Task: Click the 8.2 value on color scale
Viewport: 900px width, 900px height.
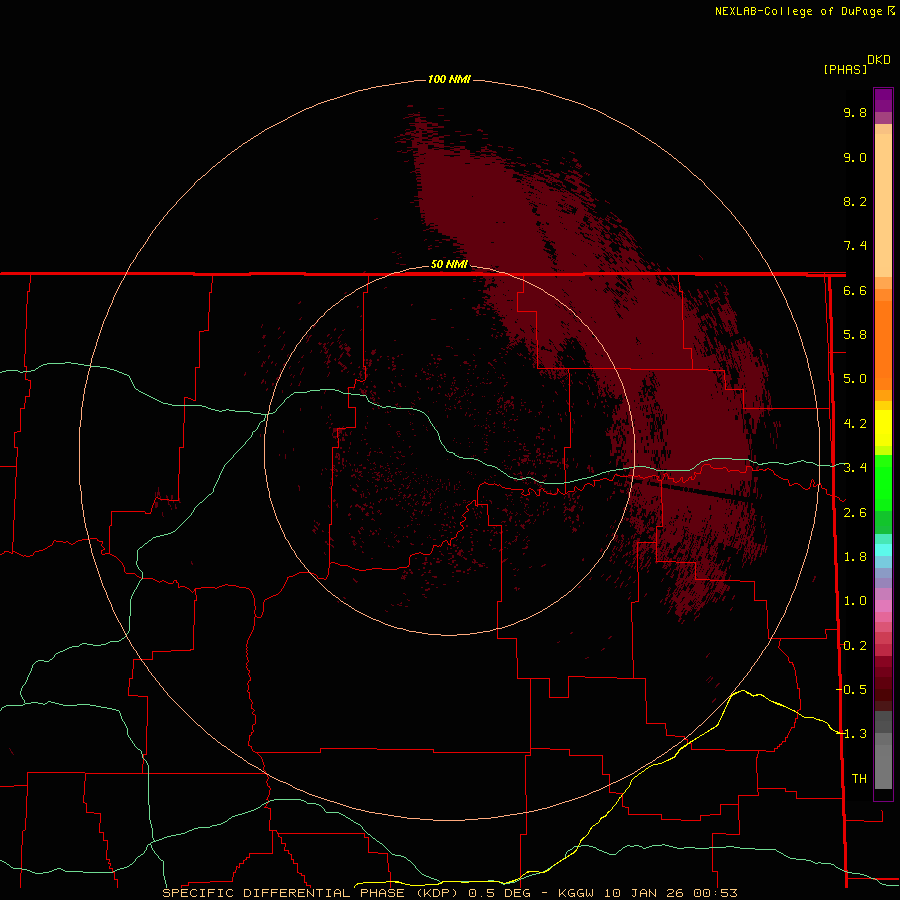Action: click(x=855, y=201)
